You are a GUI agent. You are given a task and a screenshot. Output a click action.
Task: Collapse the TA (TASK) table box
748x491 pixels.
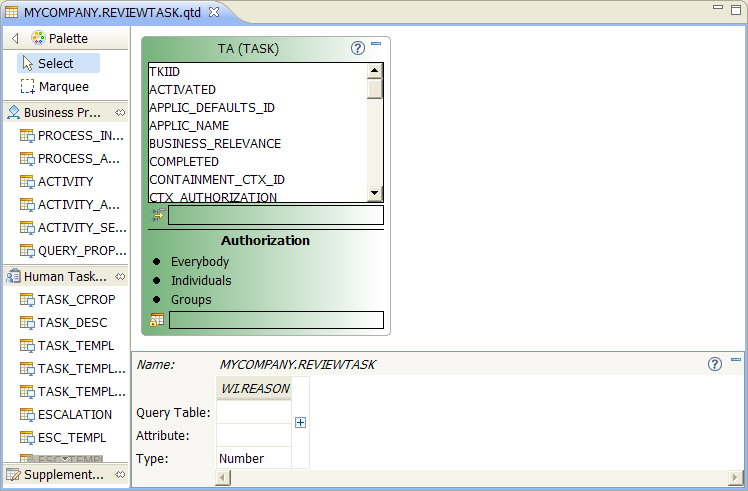click(x=376, y=43)
